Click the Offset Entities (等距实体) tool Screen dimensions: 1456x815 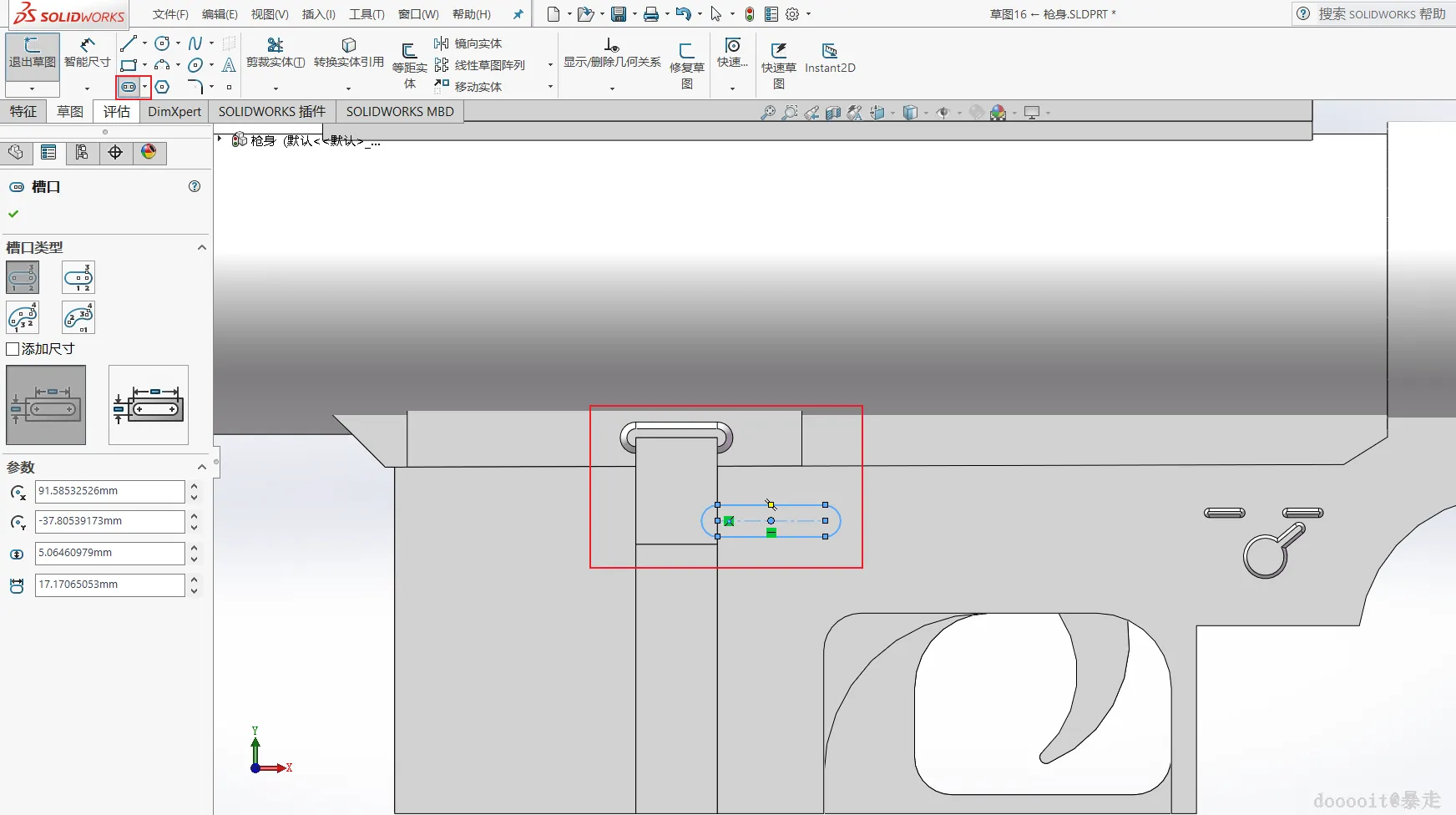point(409,65)
